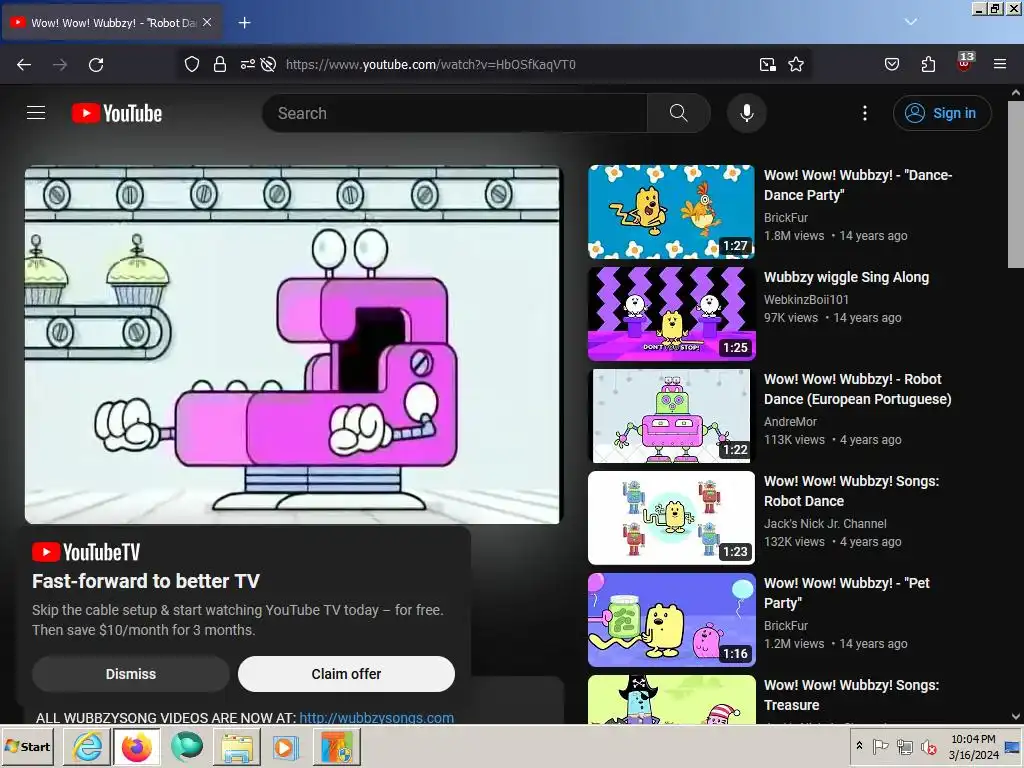Open Firefox application menu
1024x768 pixels.
pos(1000,64)
